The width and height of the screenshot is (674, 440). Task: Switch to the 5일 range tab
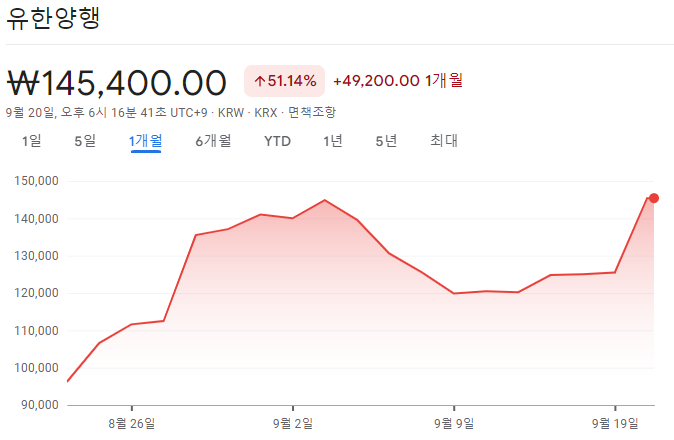tap(85, 141)
